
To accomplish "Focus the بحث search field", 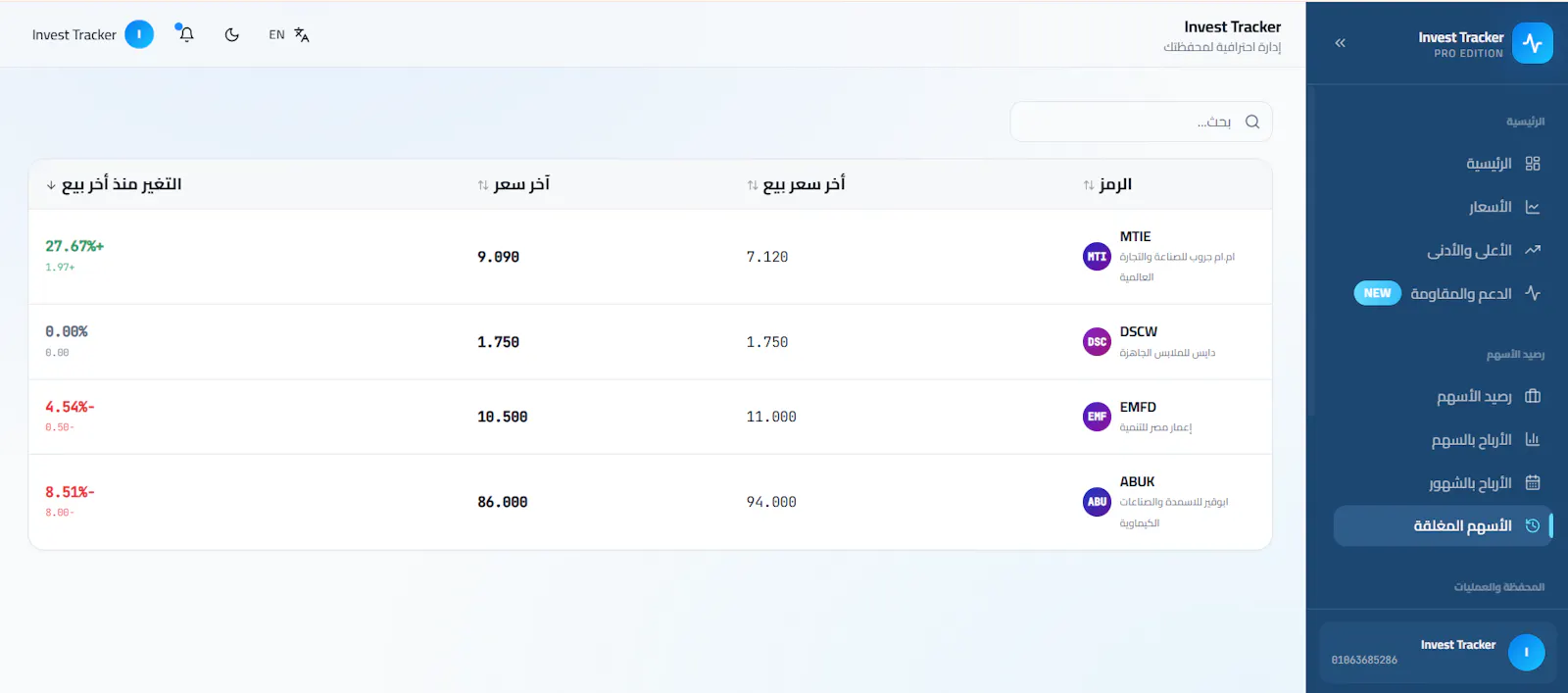I will point(1141,122).
